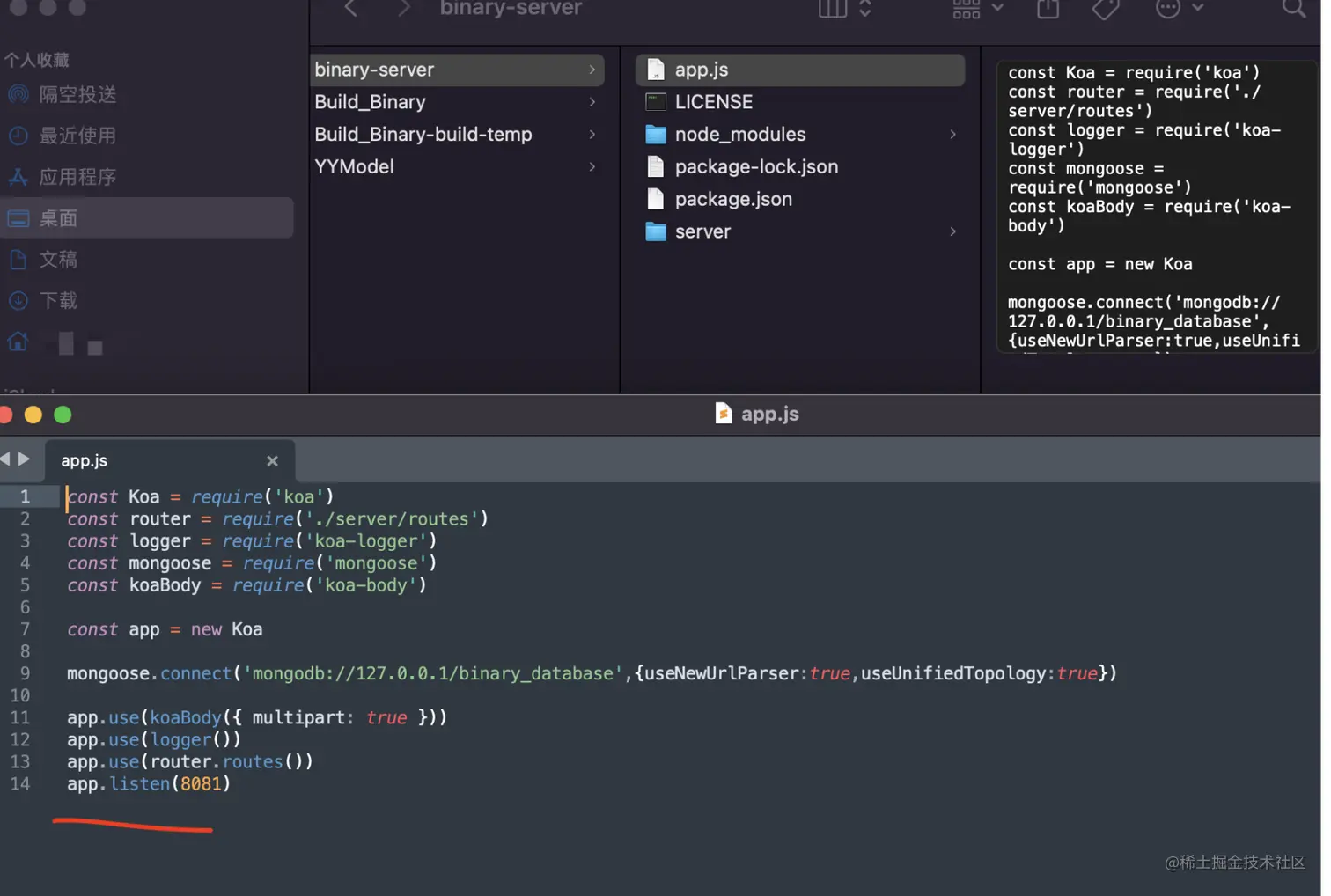Image resolution: width=1331 pixels, height=896 pixels.
Task: Click the app.js file icon in Finder
Action: (x=655, y=70)
